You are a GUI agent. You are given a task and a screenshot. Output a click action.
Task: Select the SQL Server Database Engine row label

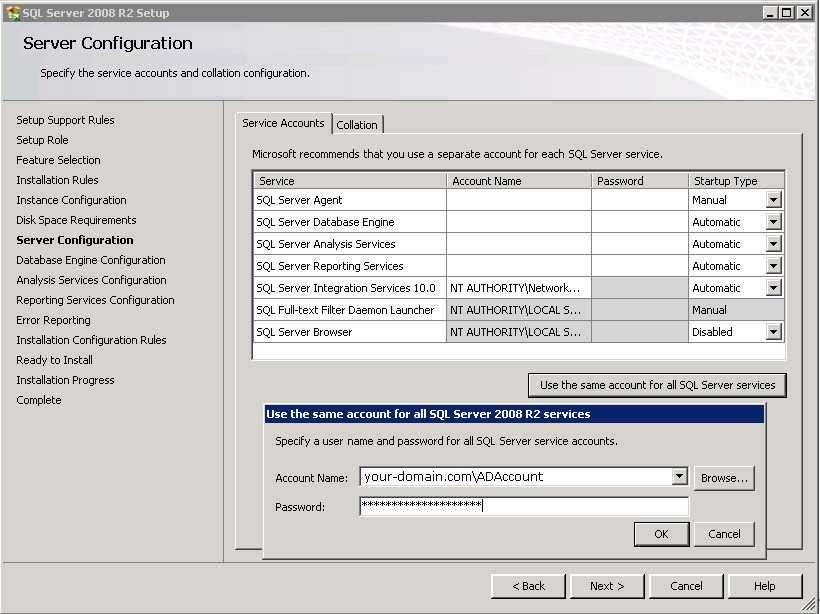click(x=325, y=222)
